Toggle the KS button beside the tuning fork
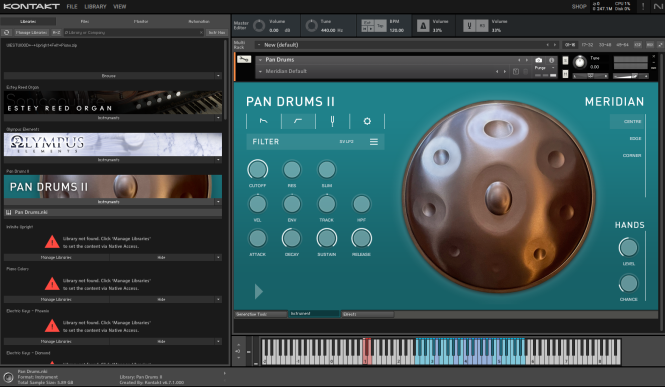665x387 pixels. (482, 26)
